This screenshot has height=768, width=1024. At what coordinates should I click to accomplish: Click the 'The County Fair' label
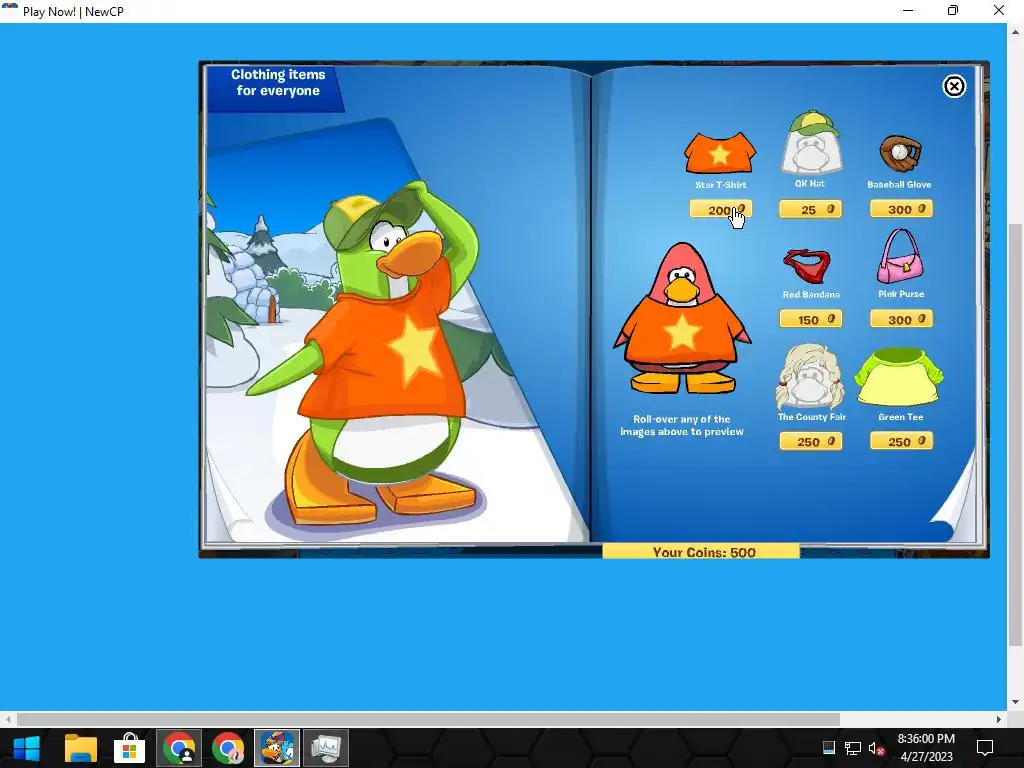click(x=811, y=417)
